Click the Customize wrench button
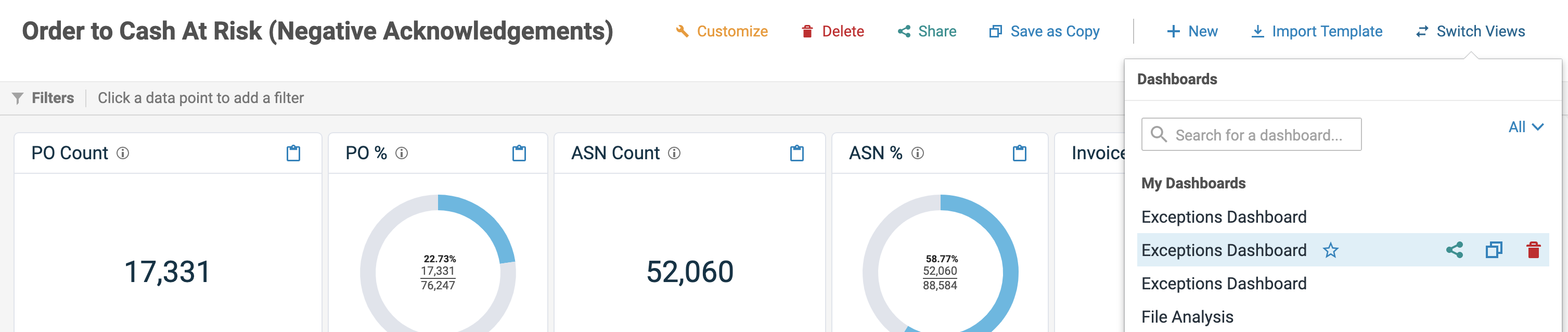 tap(721, 31)
